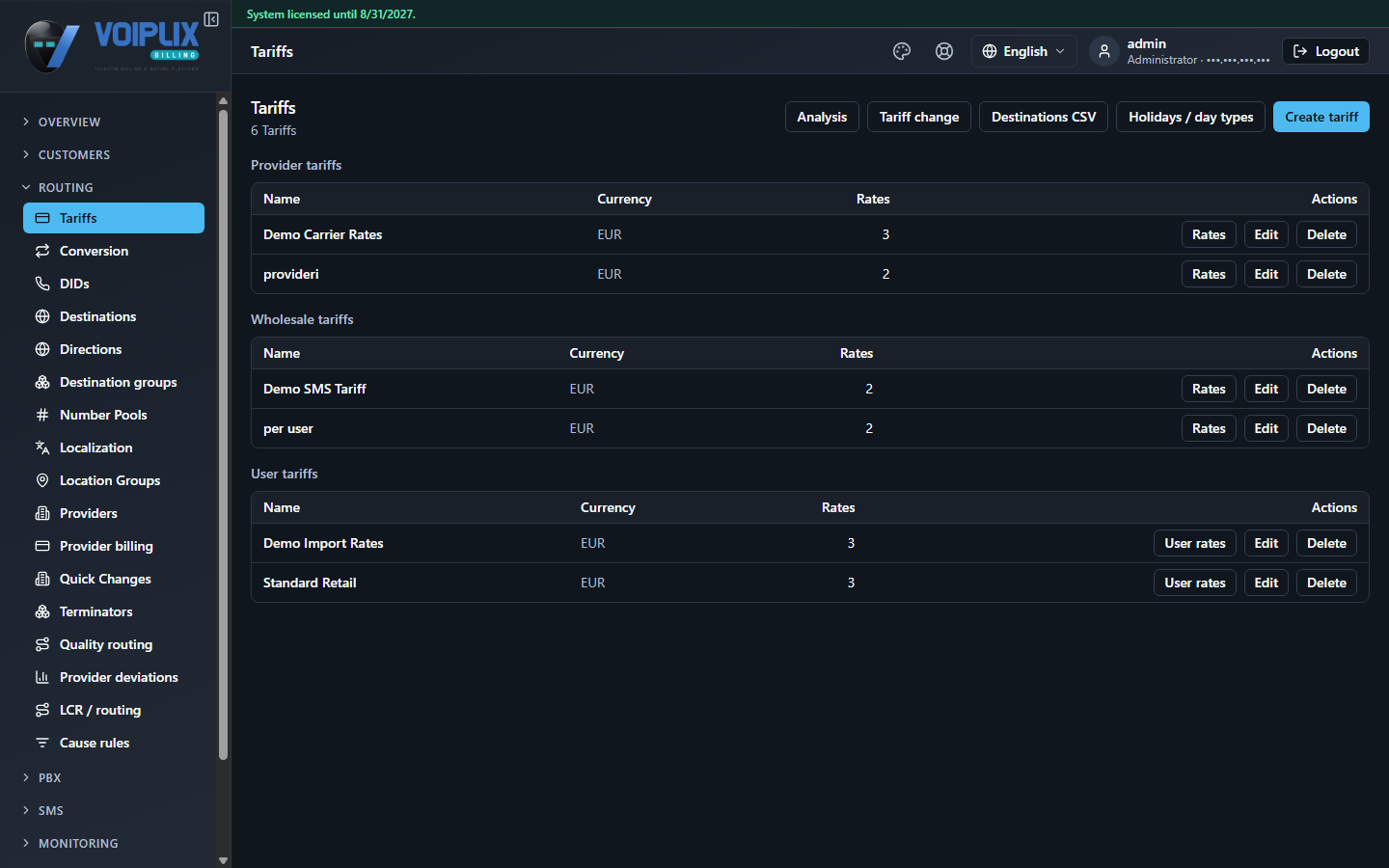Open Quick Changes menu item

pos(114,579)
